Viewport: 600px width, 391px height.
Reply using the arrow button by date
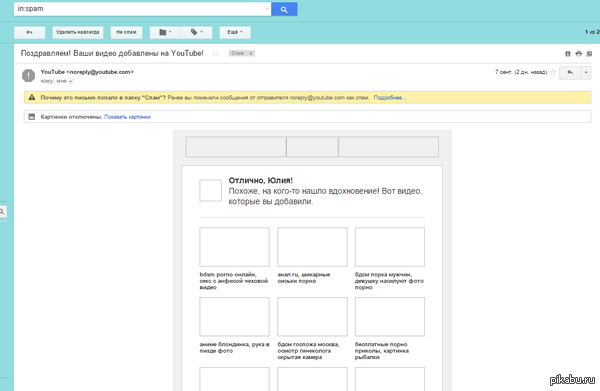point(570,73)
